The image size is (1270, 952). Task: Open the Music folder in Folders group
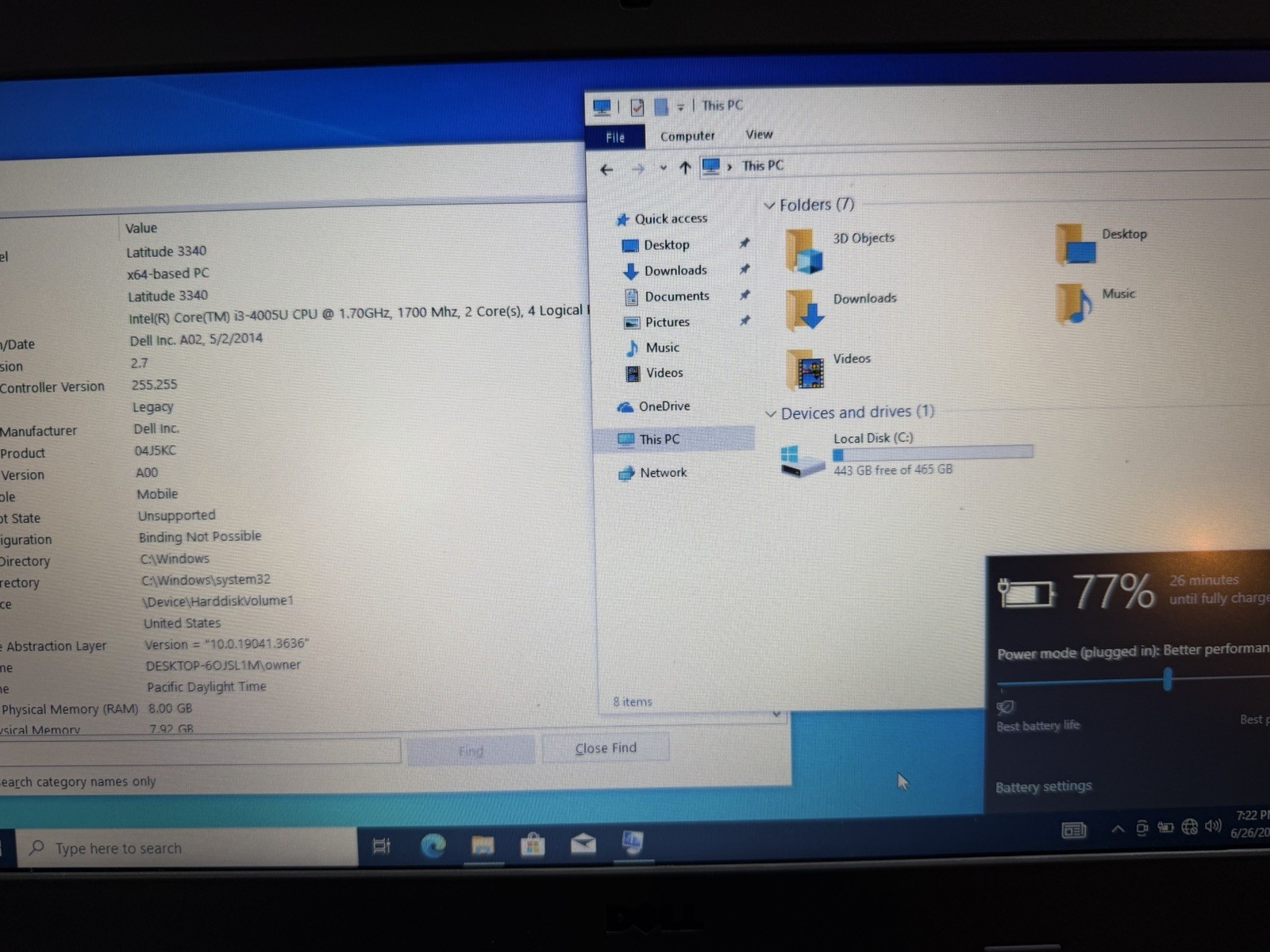pyautogui.click(x=1096, y=304)
